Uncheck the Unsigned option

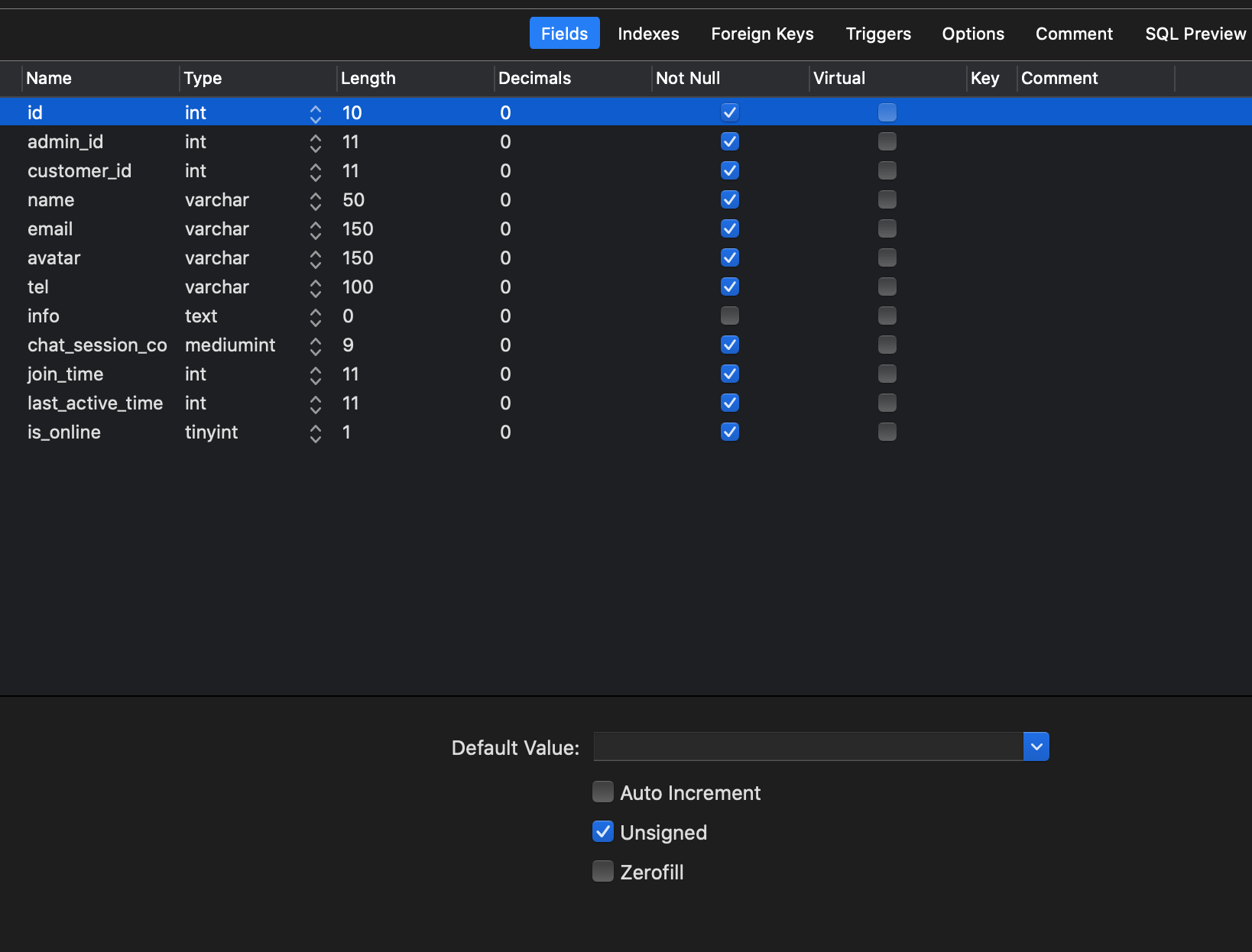[603, 832]
